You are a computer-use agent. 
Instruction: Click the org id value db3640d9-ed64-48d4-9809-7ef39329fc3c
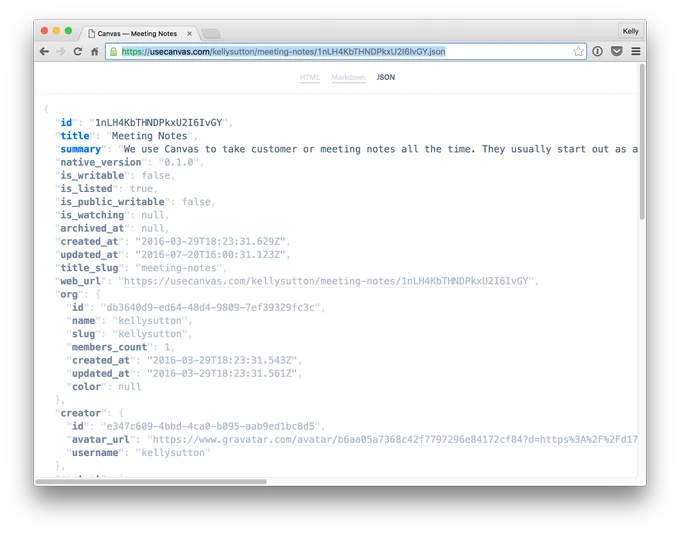click(x=210, y=308)
